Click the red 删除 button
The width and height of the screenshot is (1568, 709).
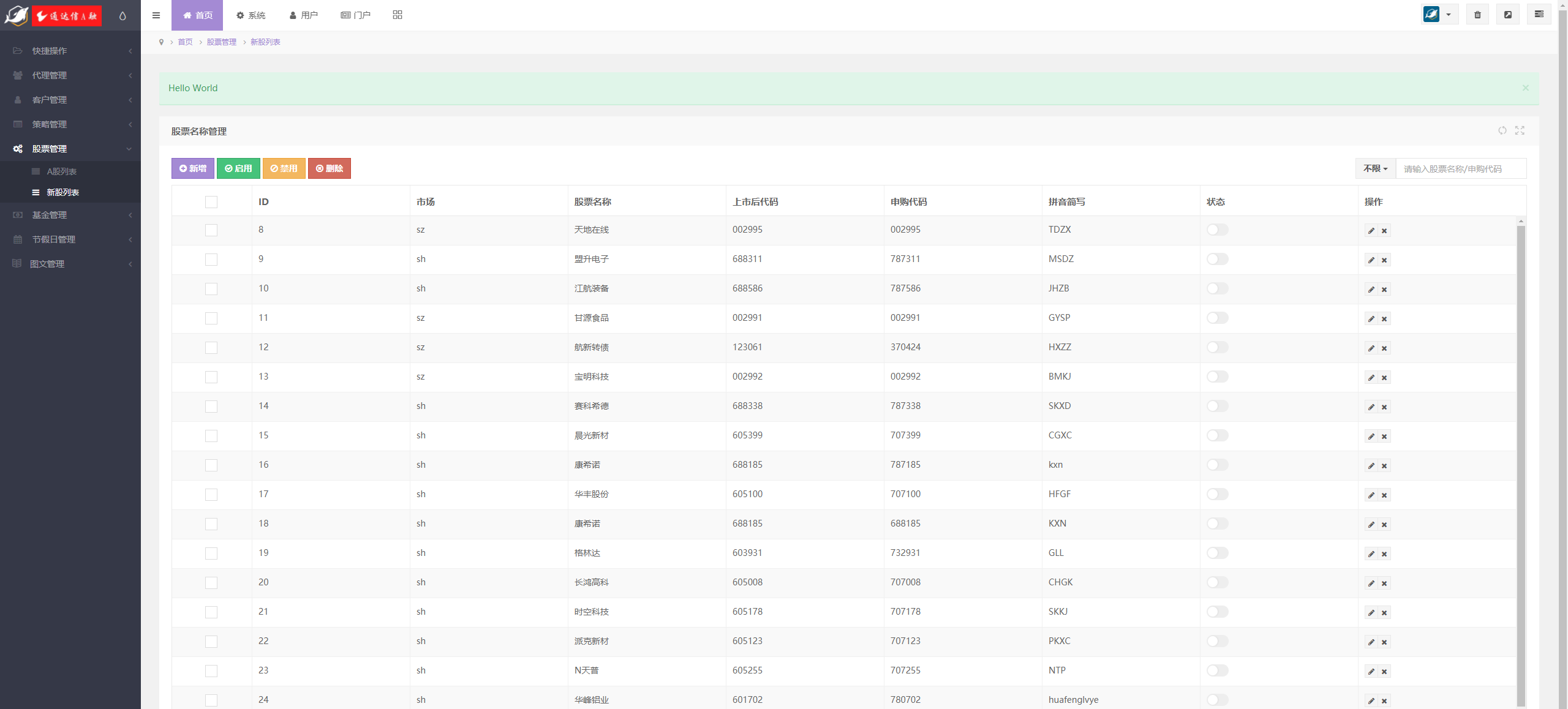pos(329,168)
